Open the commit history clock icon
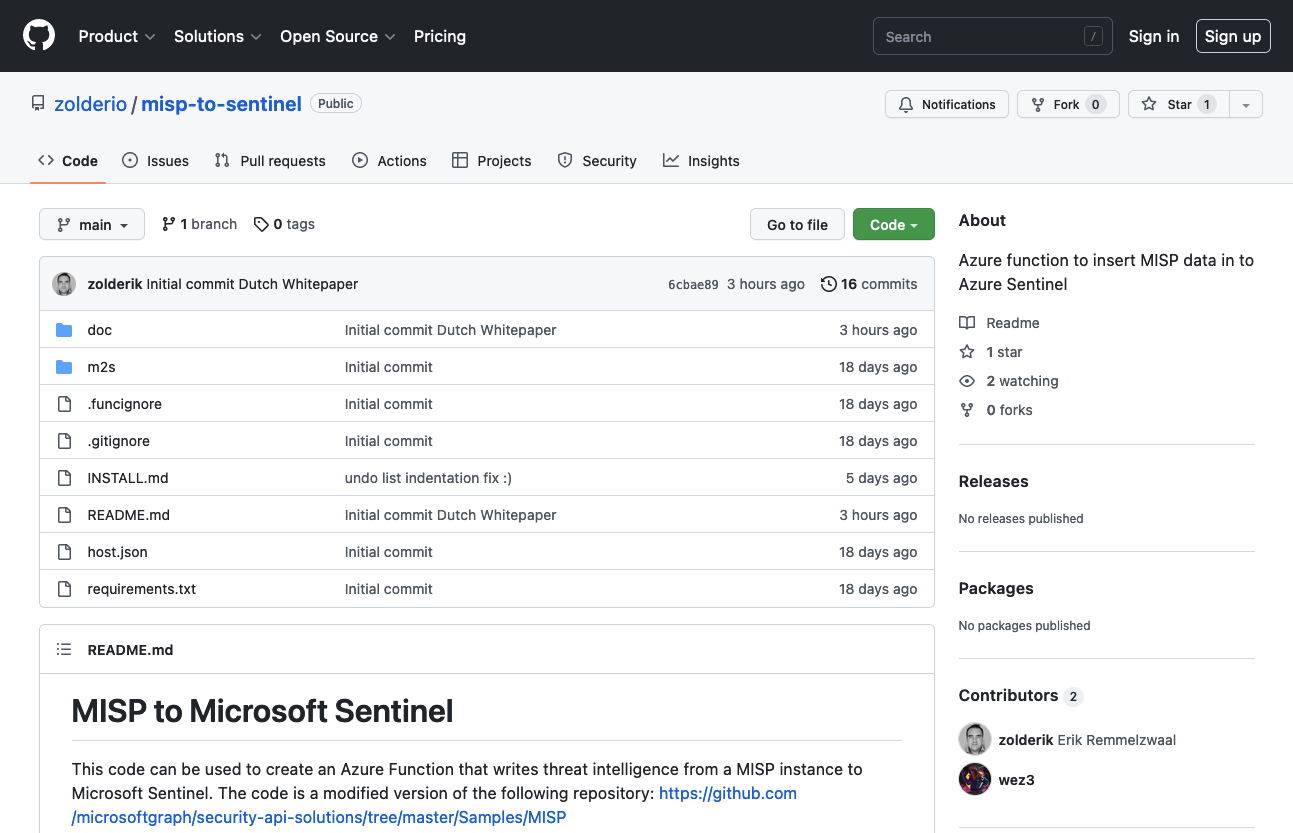Screen dimensions: 1293x833 [x=828, y=284]
